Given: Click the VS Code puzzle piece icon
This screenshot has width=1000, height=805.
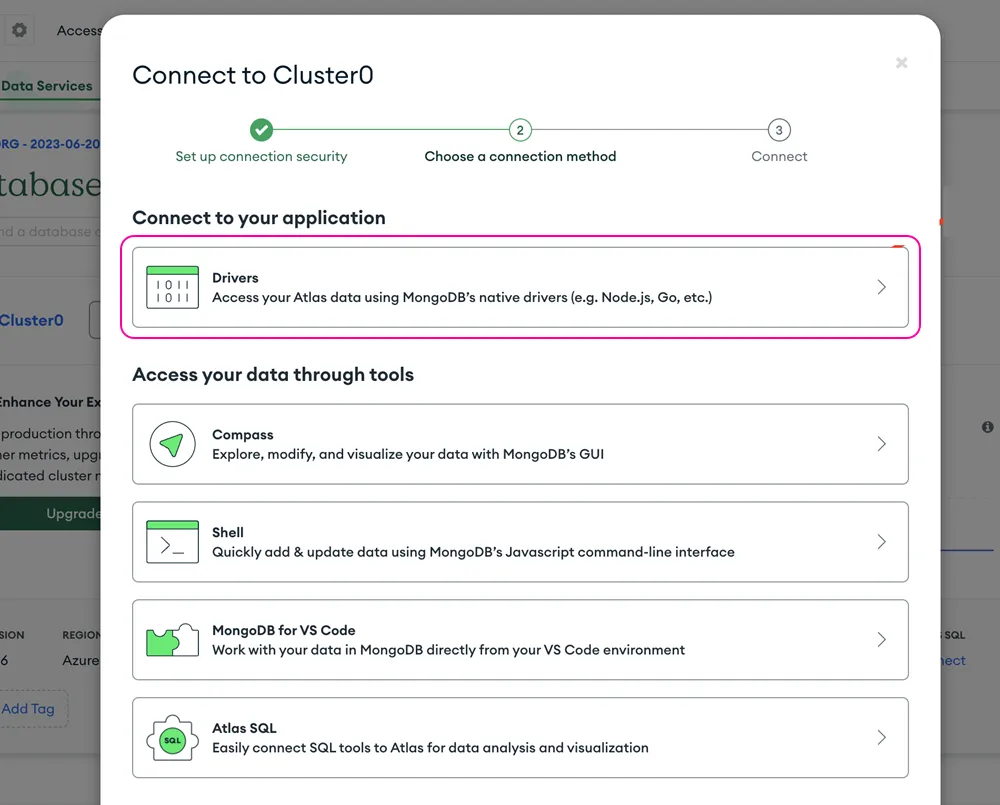Looking at the screenshot, I should [x=172, y=640].
